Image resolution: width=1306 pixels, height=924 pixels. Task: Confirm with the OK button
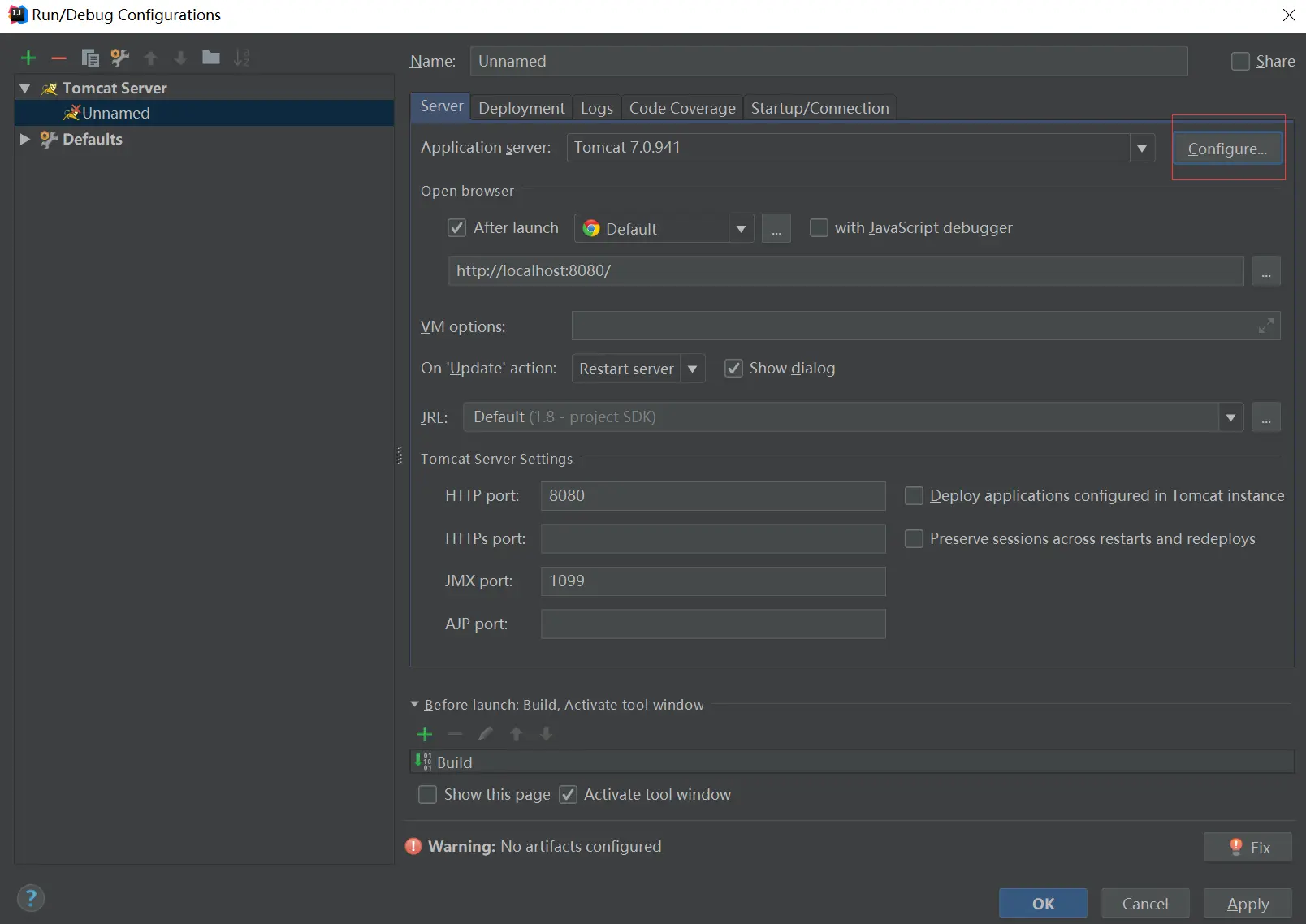pos(1043,904)
